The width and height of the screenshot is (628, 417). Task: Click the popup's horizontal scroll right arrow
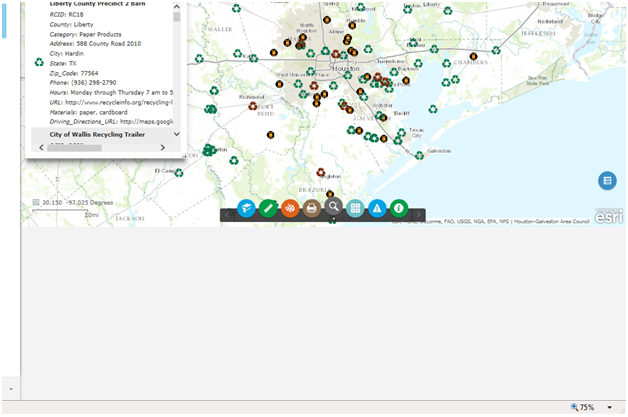[x=163, y=147]
